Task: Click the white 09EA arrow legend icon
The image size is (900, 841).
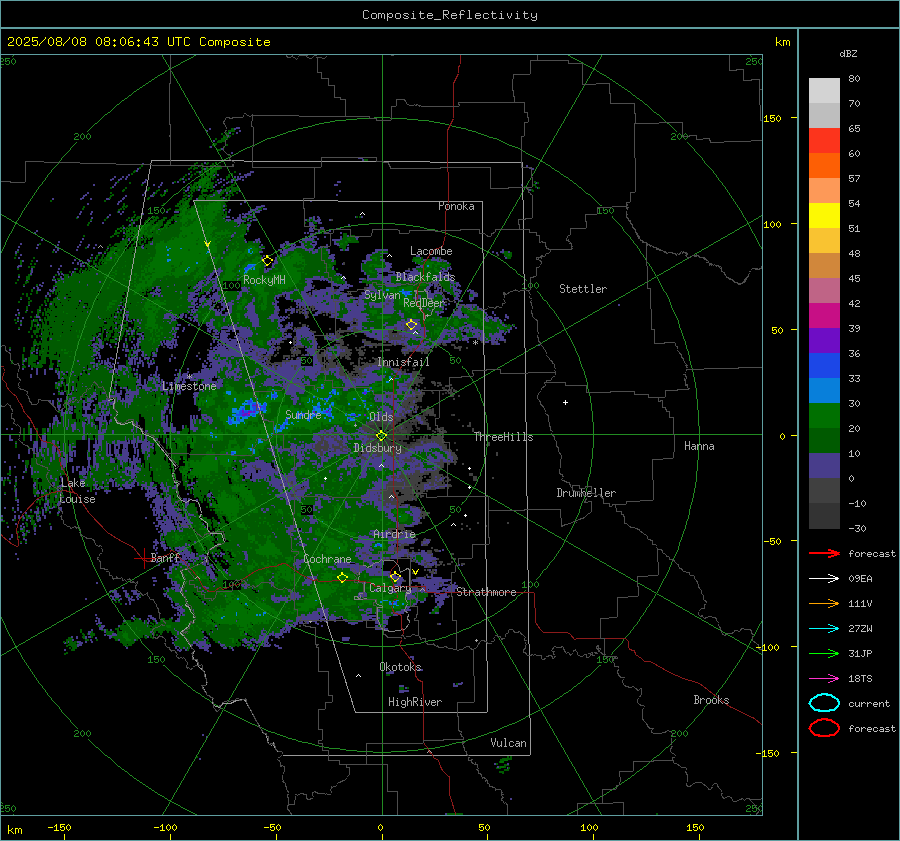Action: point(824,579)
